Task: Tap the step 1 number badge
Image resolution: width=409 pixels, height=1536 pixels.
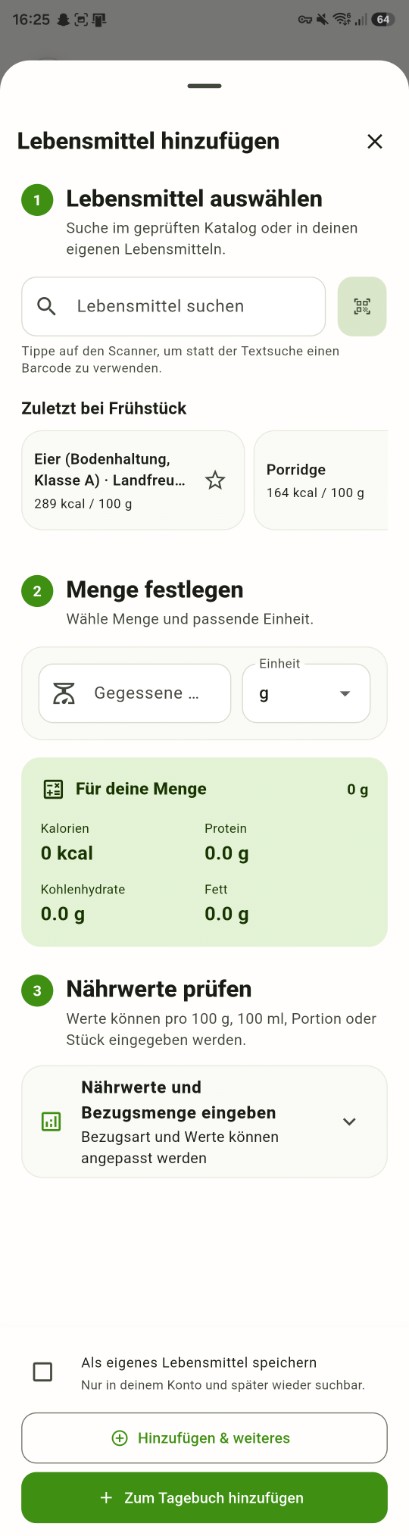Action: coord(37,200)
